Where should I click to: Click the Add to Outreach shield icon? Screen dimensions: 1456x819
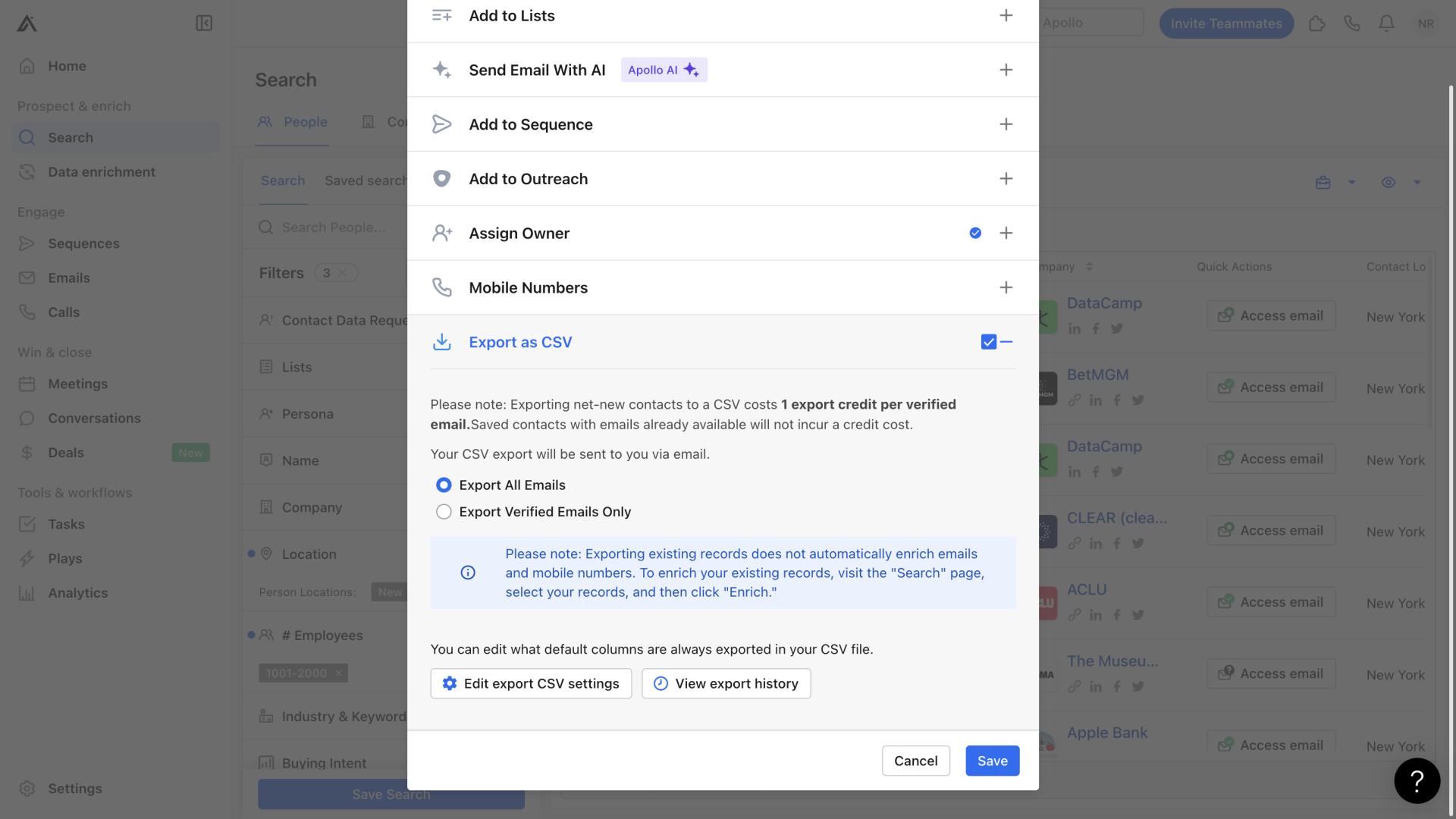tap(441, 179)
